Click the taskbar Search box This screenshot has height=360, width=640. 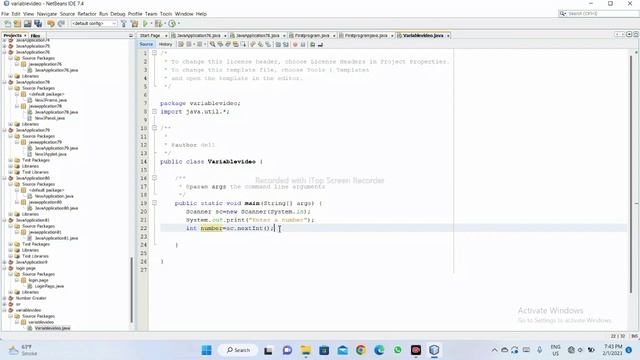238,350
